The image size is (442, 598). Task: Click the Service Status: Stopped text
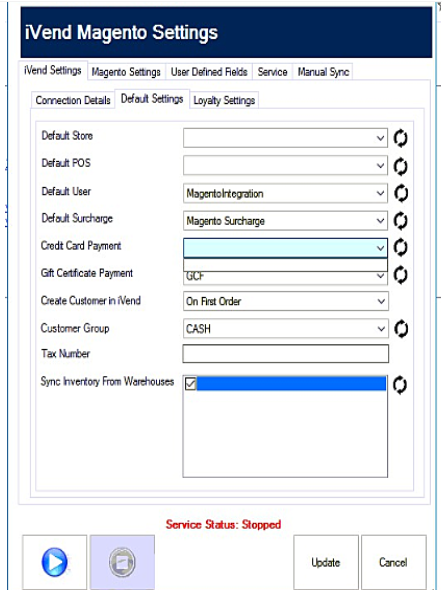(x=223, y=525)
